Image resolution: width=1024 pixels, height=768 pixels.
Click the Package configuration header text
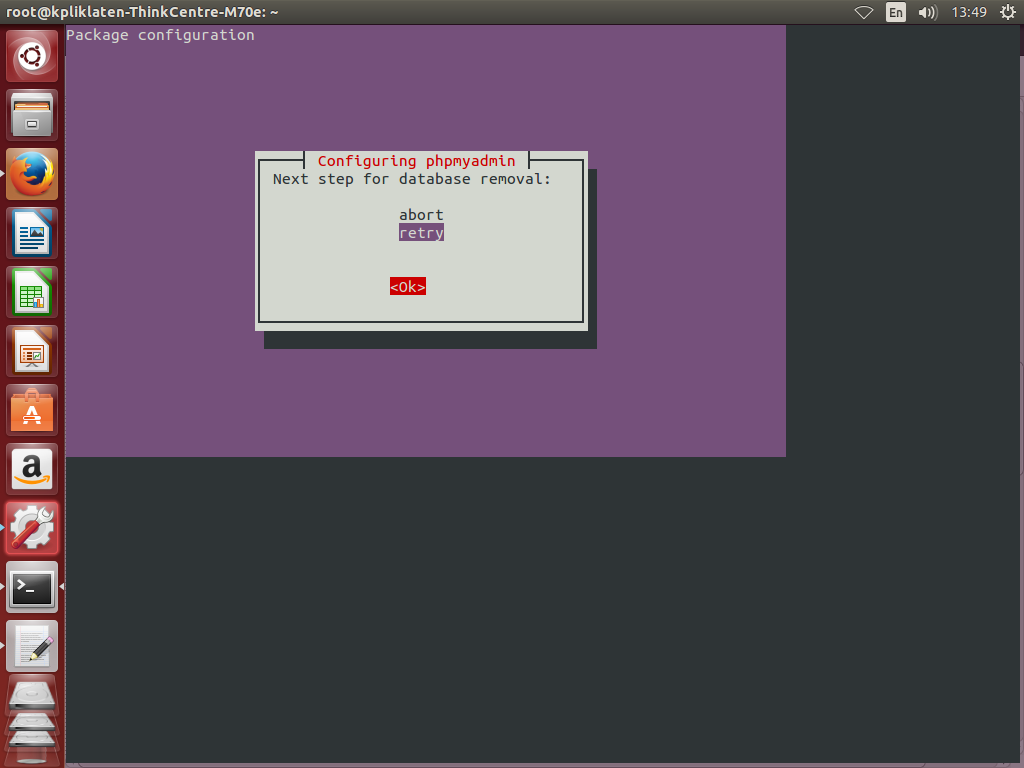tap(160, 35)
